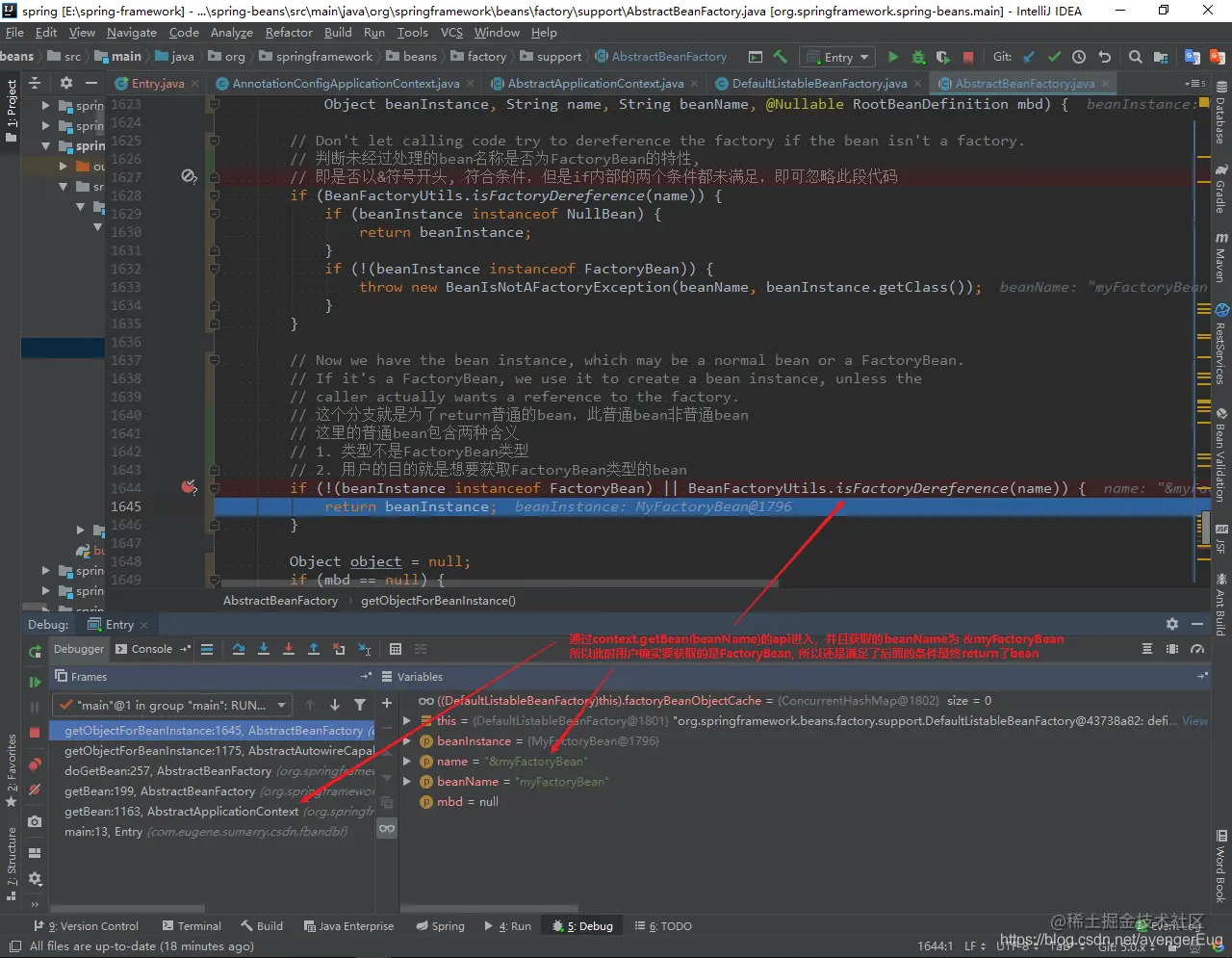The height and width of the screenshot is (958, 1232).
Task: Click the Step Over icon
Action: 239,649
